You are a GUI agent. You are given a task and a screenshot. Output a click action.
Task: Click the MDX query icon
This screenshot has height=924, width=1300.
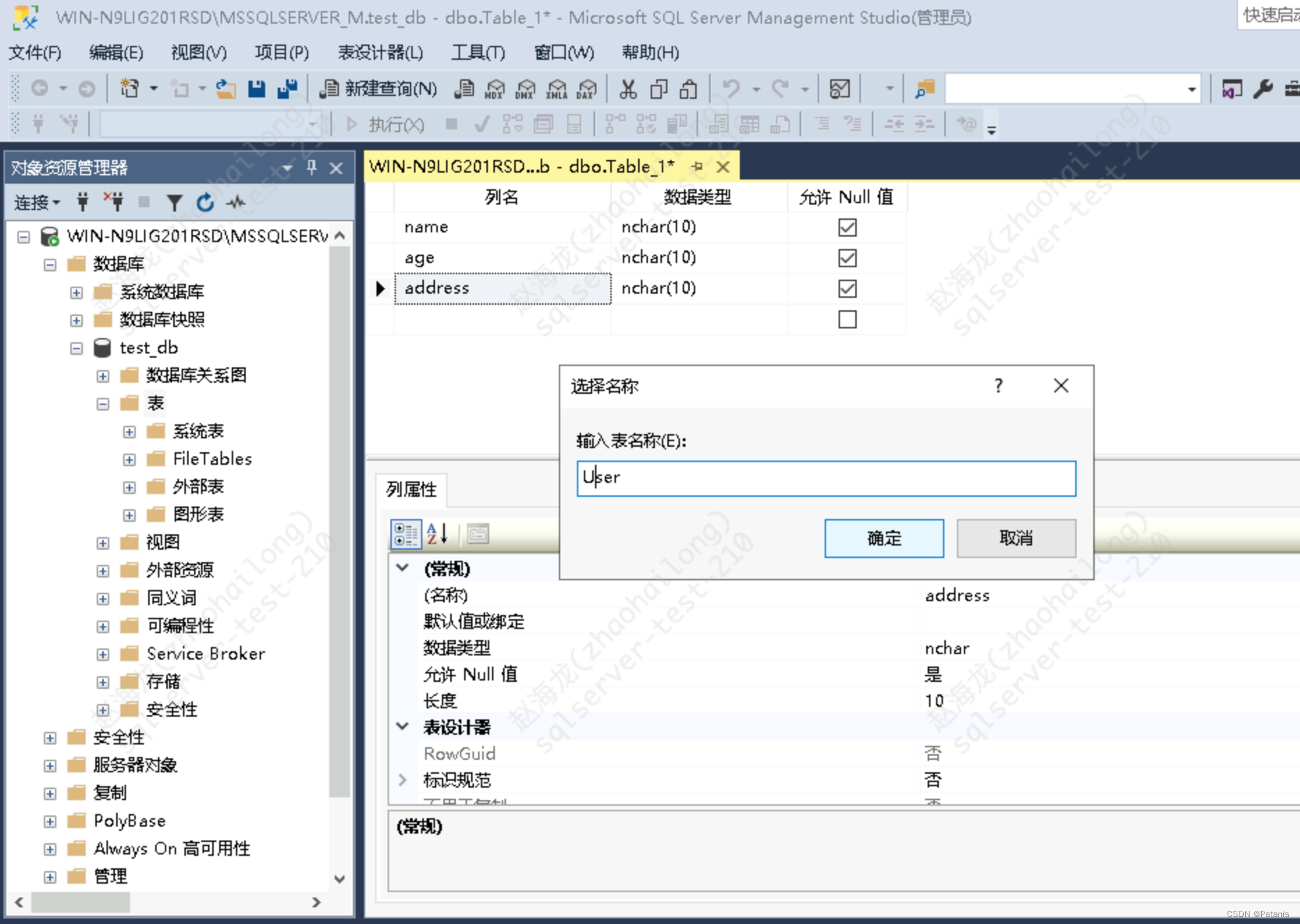[x=495, y=88]
